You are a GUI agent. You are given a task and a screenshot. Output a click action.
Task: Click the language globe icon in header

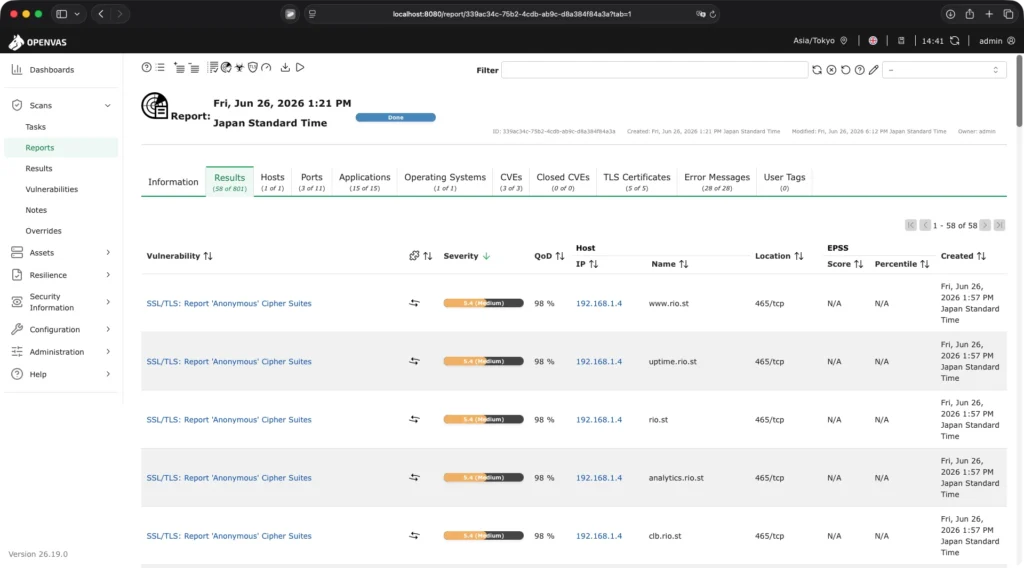(x=873, y=40)
